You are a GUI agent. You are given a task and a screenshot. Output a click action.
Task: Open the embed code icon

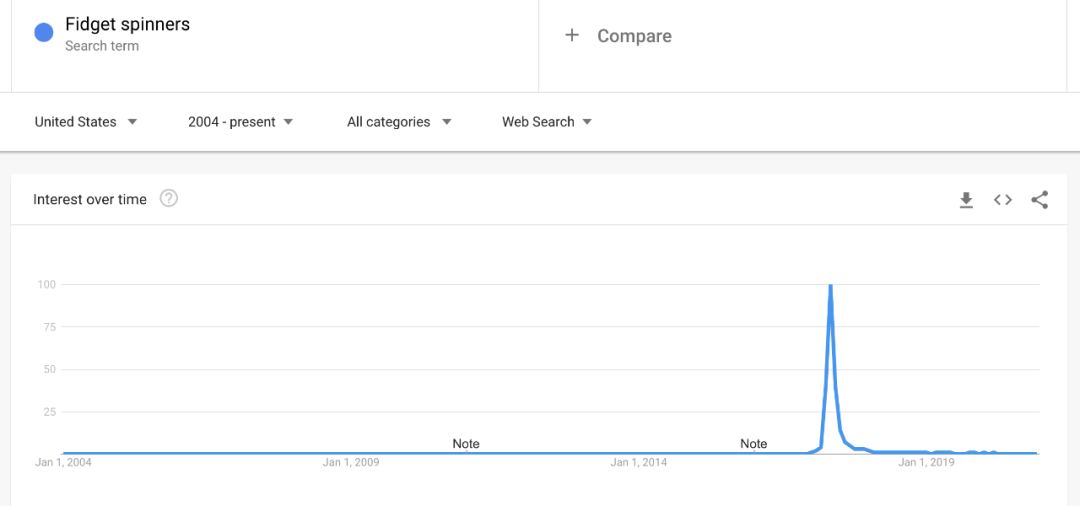coord(1003,200)
